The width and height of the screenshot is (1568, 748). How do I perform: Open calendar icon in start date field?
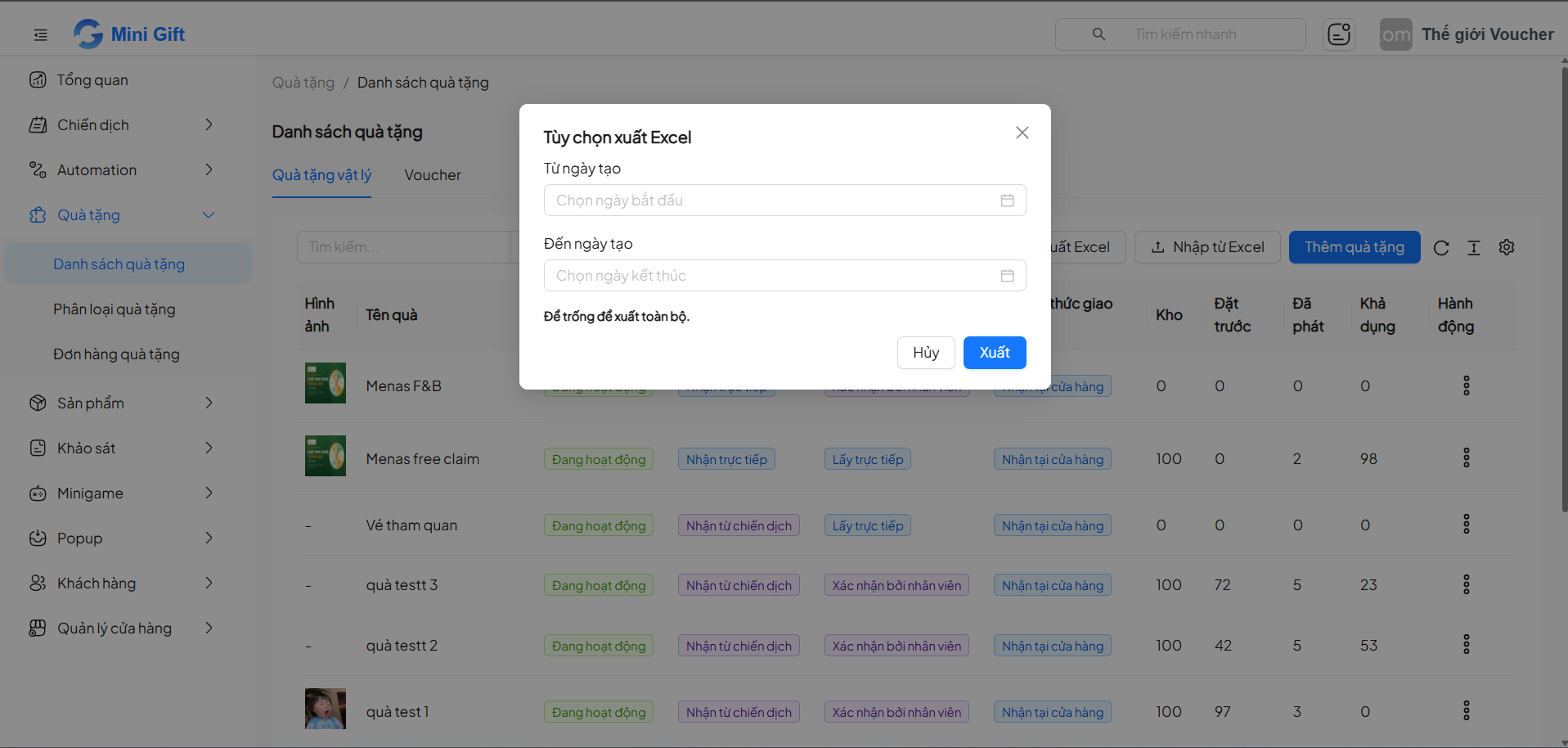(1007, 201)
